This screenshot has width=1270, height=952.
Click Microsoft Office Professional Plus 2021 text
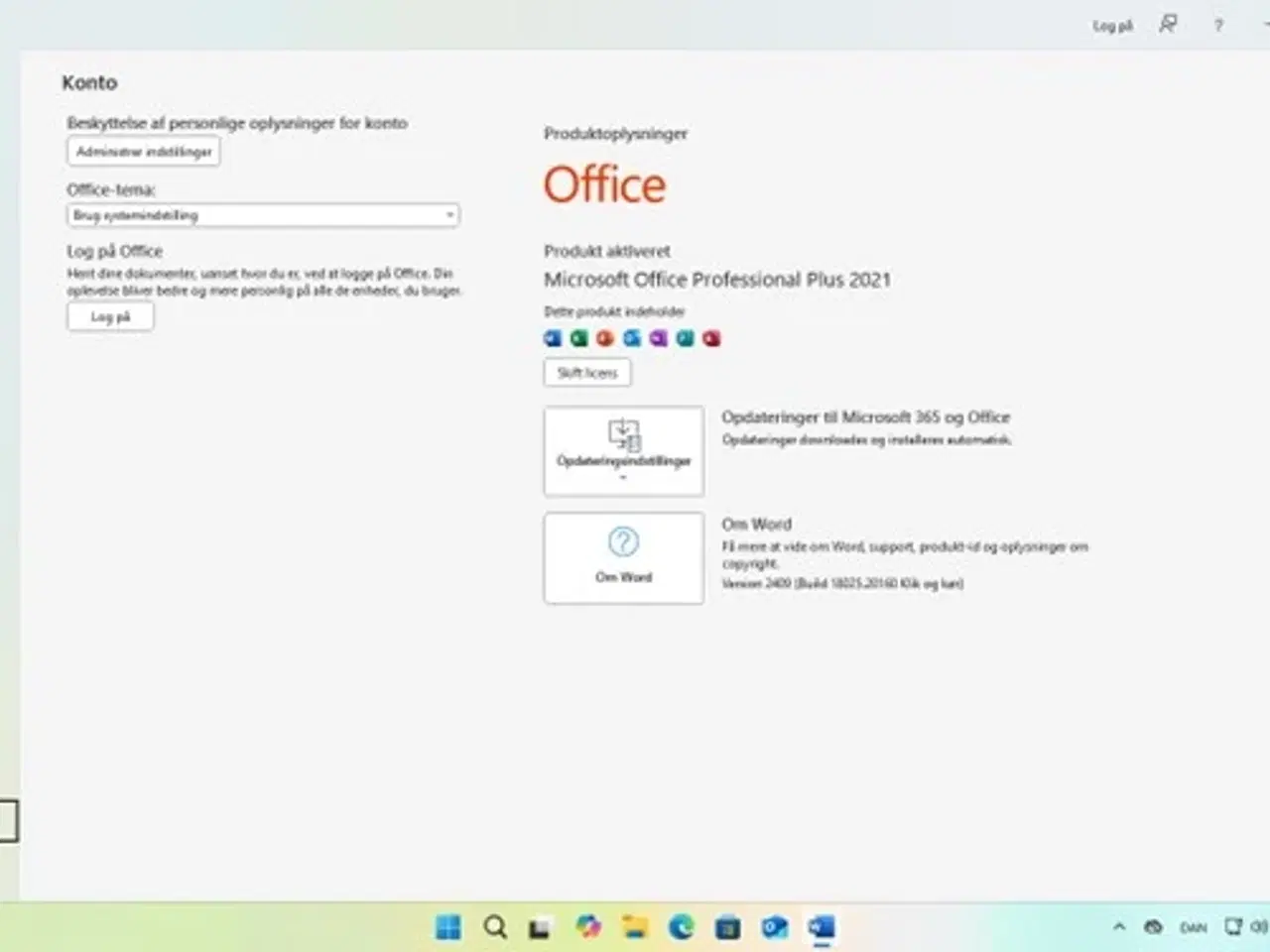pos(717,280)
